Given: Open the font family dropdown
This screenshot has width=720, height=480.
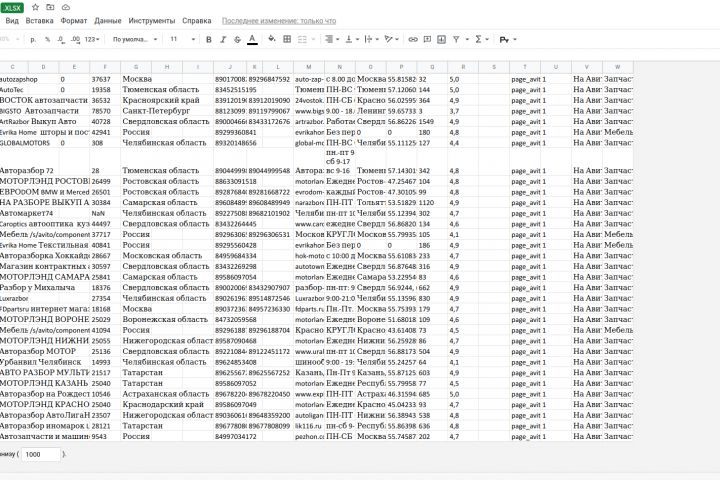Looking at the screenshot, I should [135, 40].
